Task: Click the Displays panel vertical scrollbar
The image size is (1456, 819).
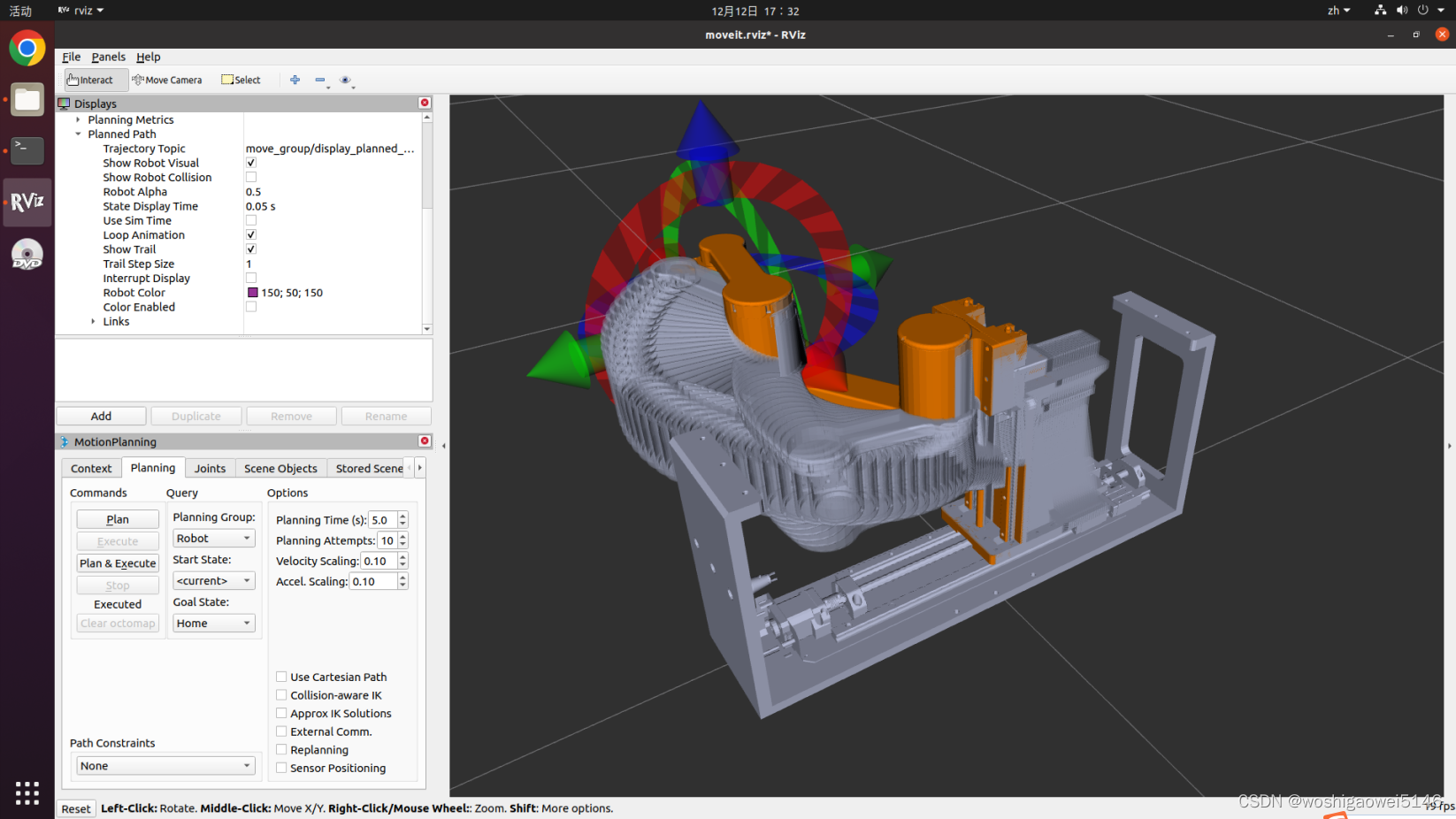Action: pyautogui.click(x=427, y=222)
